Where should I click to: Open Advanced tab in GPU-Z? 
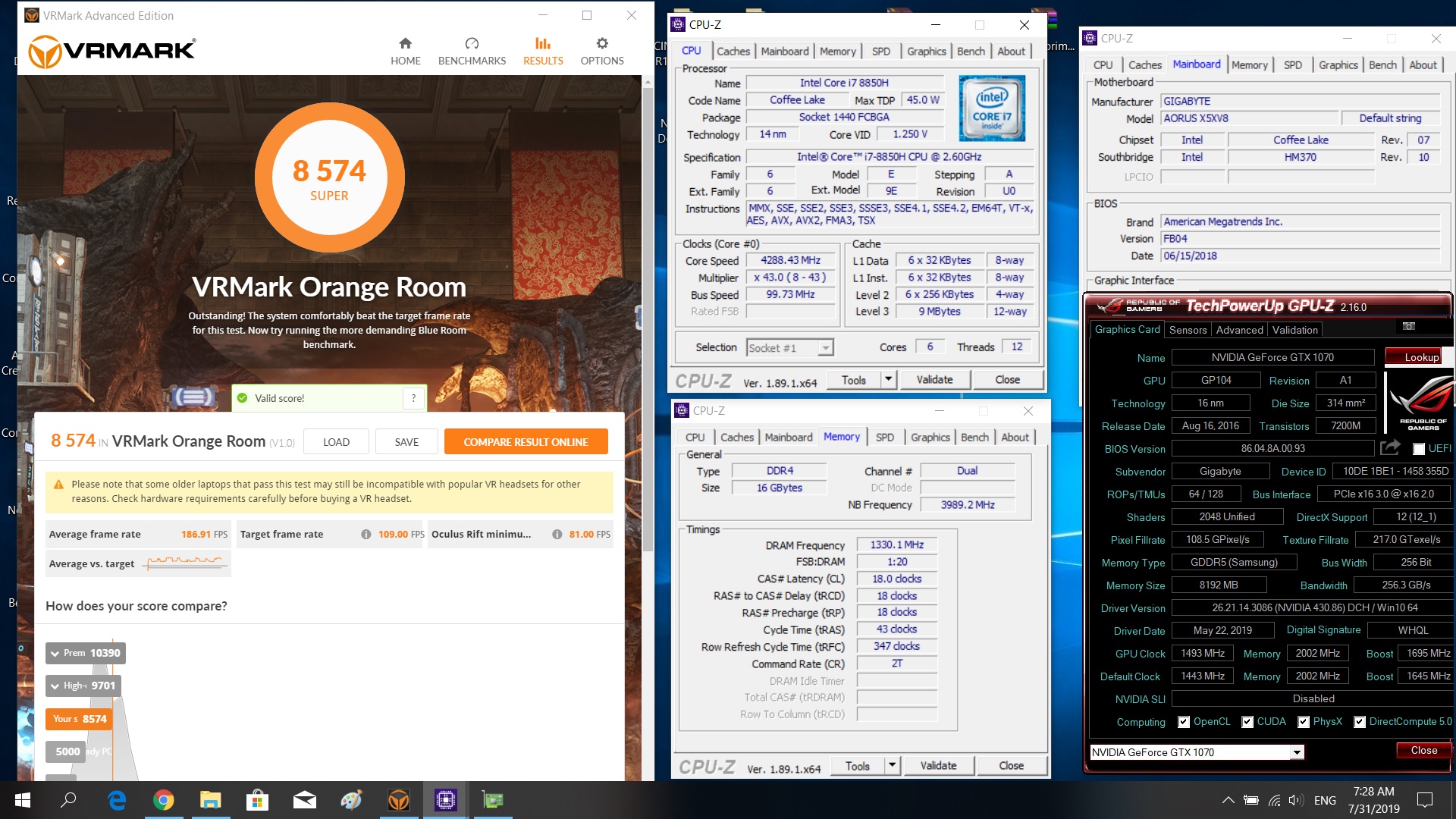(1240, 330)
